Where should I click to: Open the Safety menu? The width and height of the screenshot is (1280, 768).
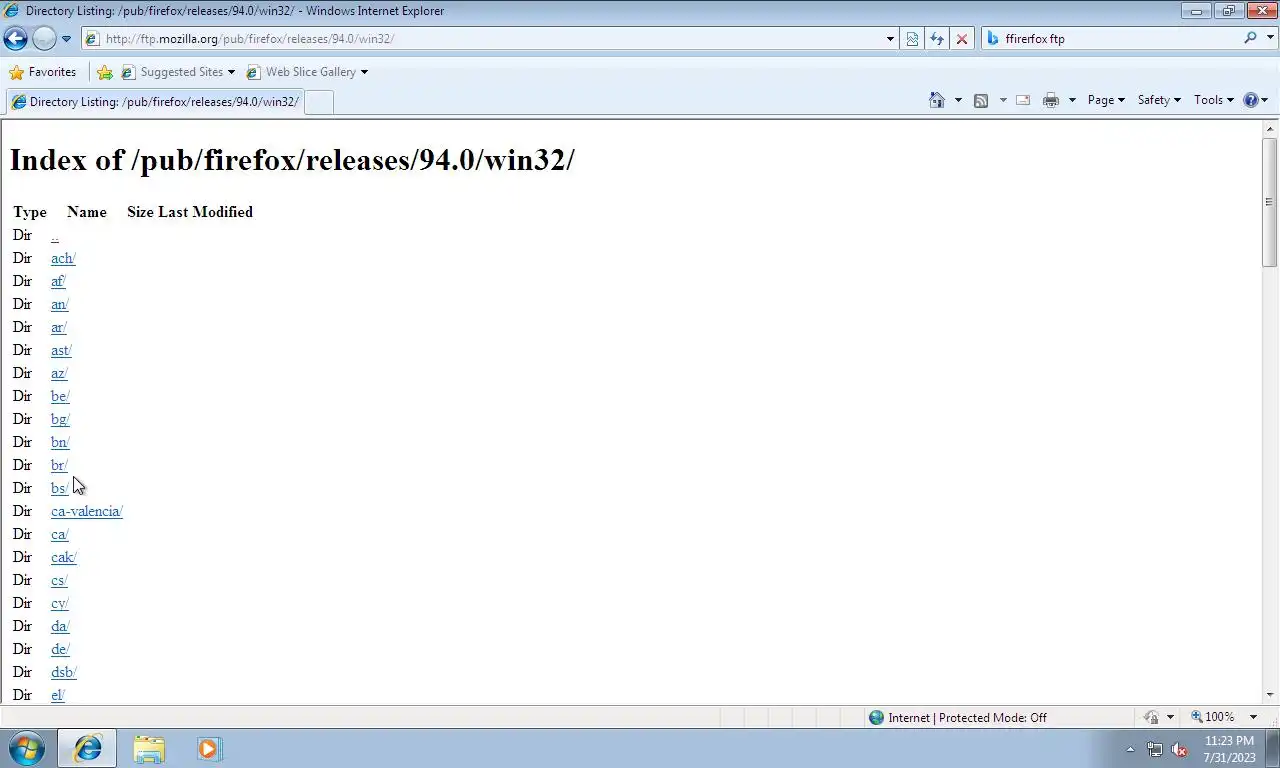[x=1159, y=100]
